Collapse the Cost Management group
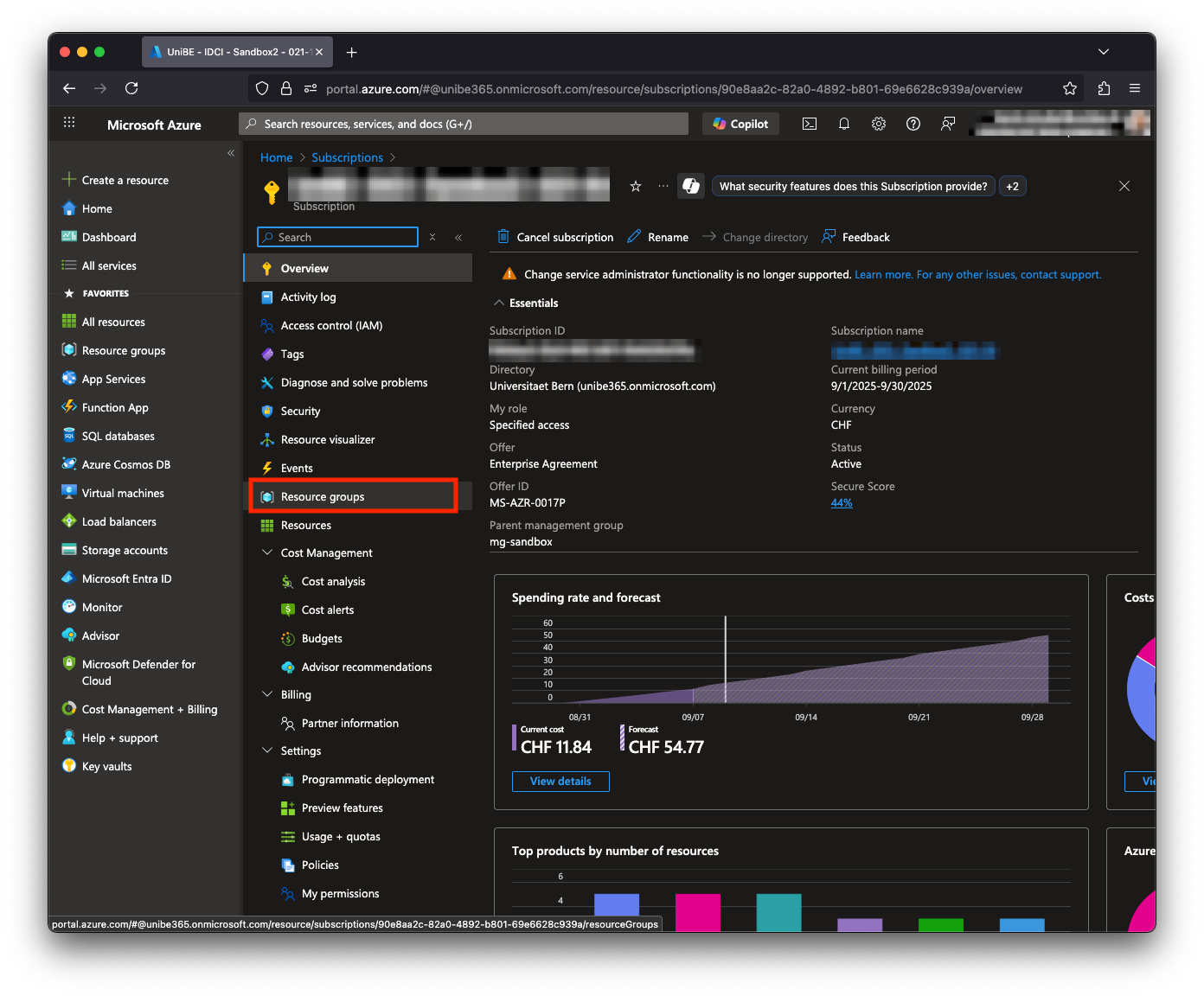 tap(266, 552)
